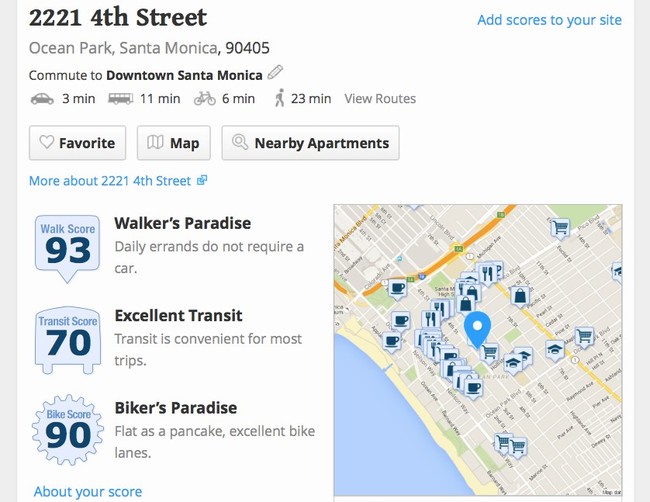This screenshot has width=650, height=502.
Task: Open More about 2221 4th Street link
Action: [118, 181]
